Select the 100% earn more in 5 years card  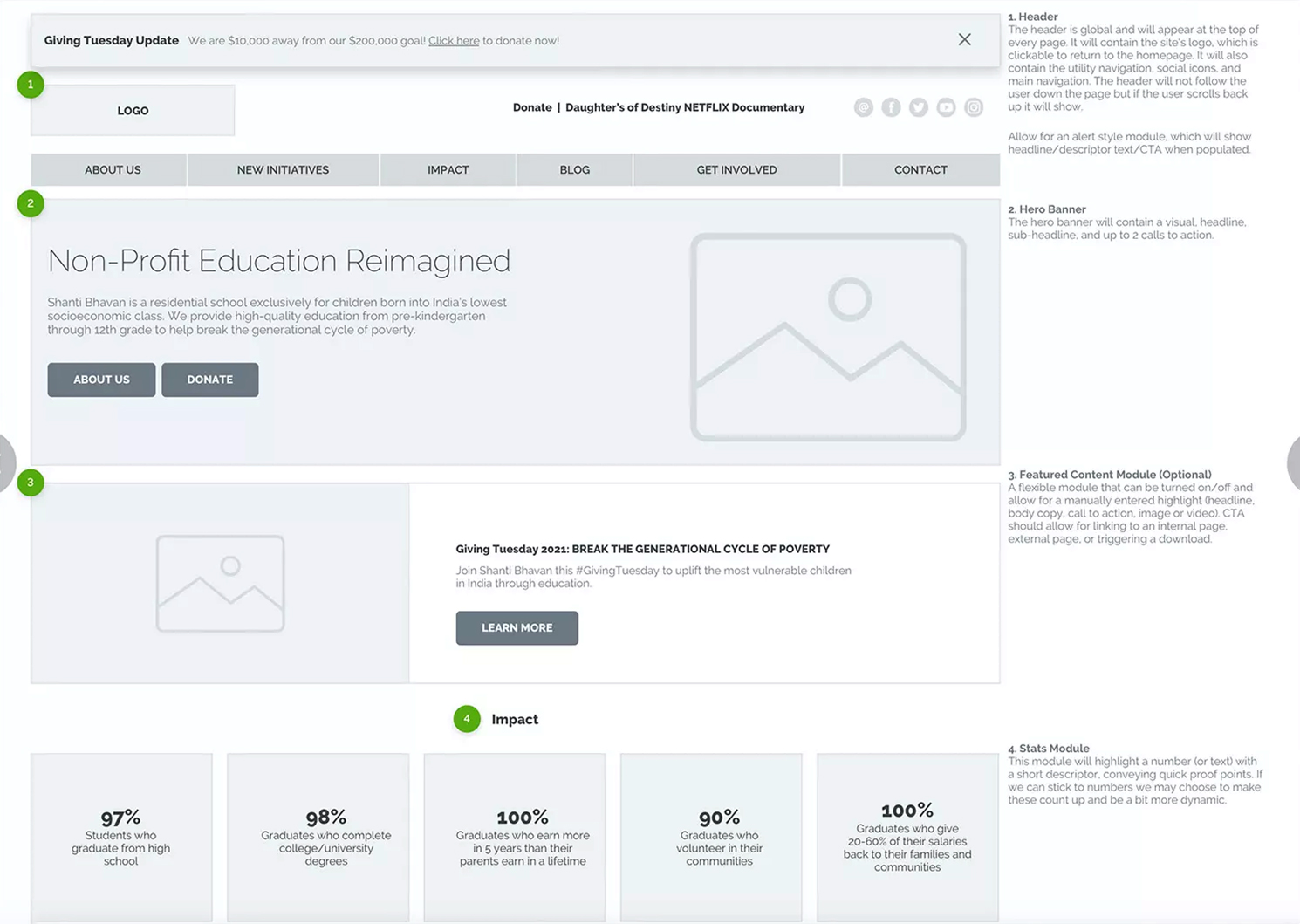[x=515, y=838]
